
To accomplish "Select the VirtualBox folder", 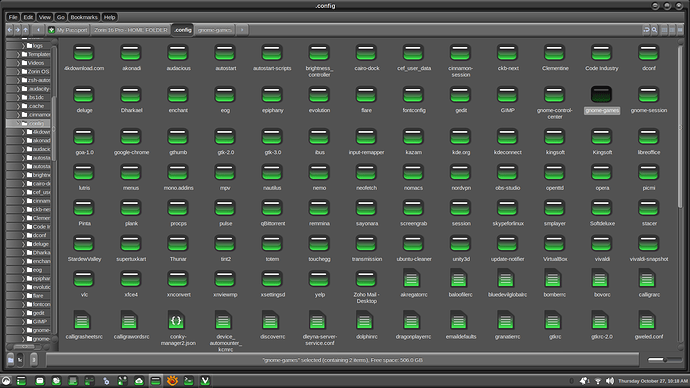I will coord(554,249).
